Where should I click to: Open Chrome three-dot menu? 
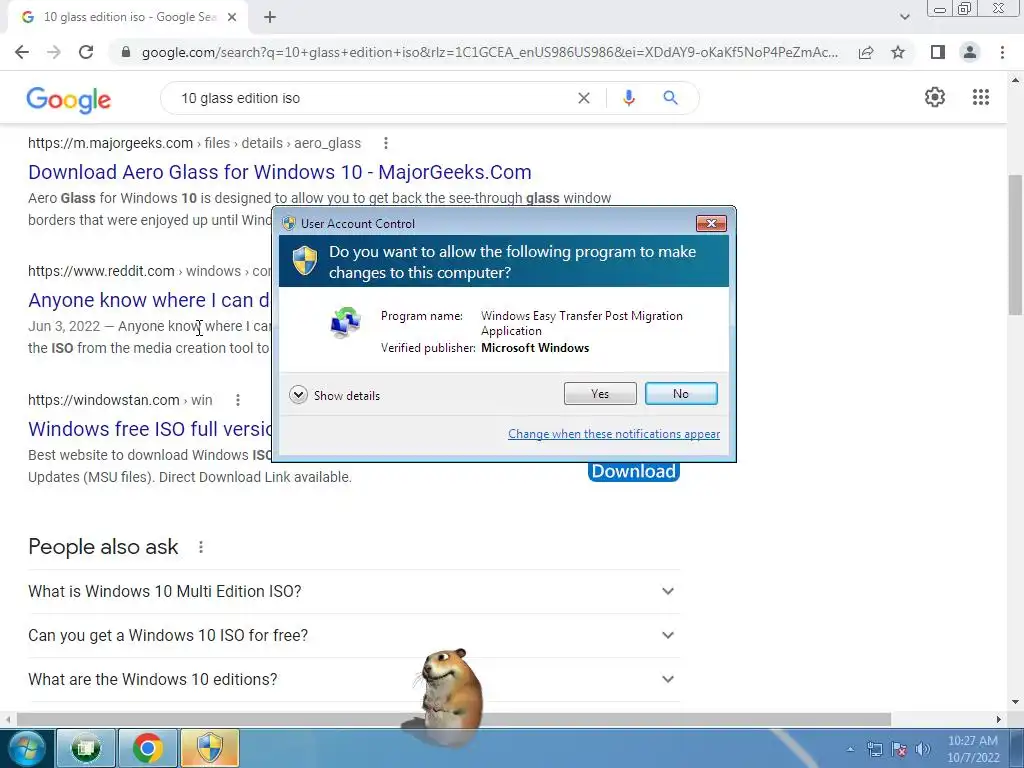point(1002,52)
